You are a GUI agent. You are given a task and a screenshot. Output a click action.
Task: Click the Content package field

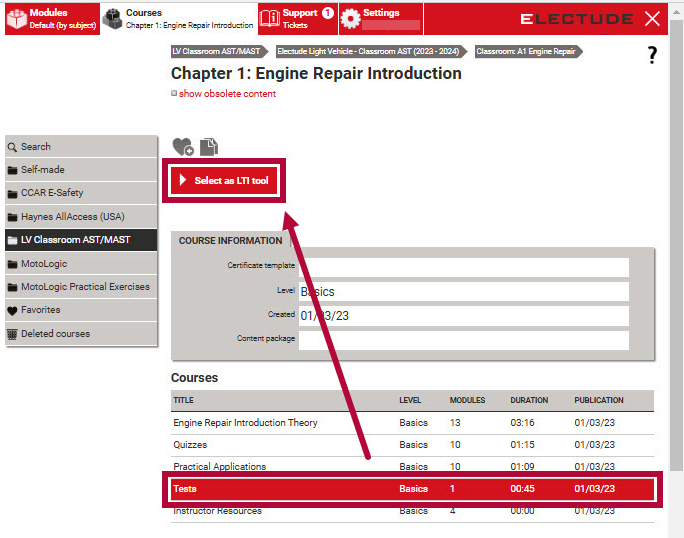pos(464,340)
